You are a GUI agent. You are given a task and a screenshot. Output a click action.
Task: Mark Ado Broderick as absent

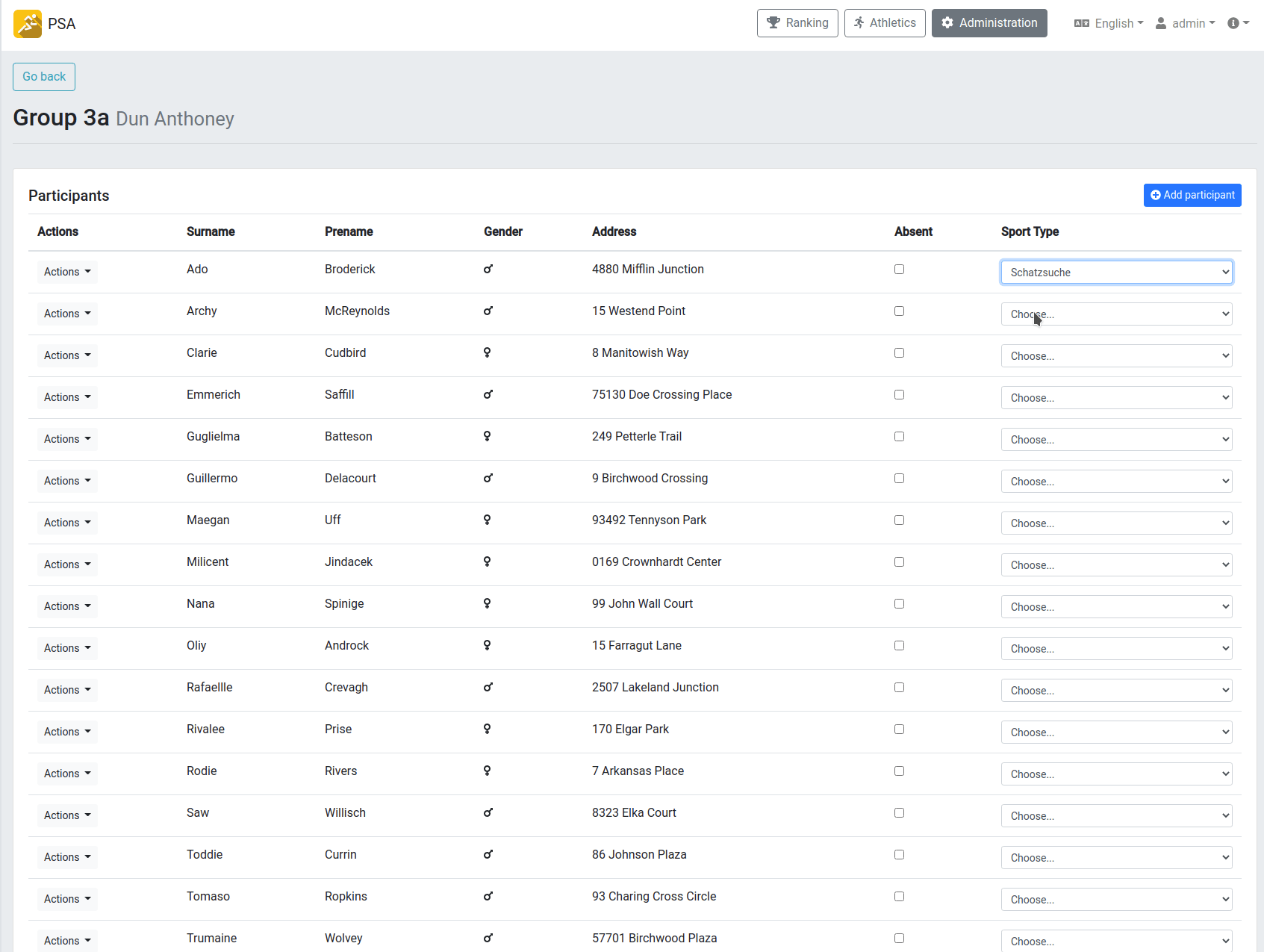[899, 270]
